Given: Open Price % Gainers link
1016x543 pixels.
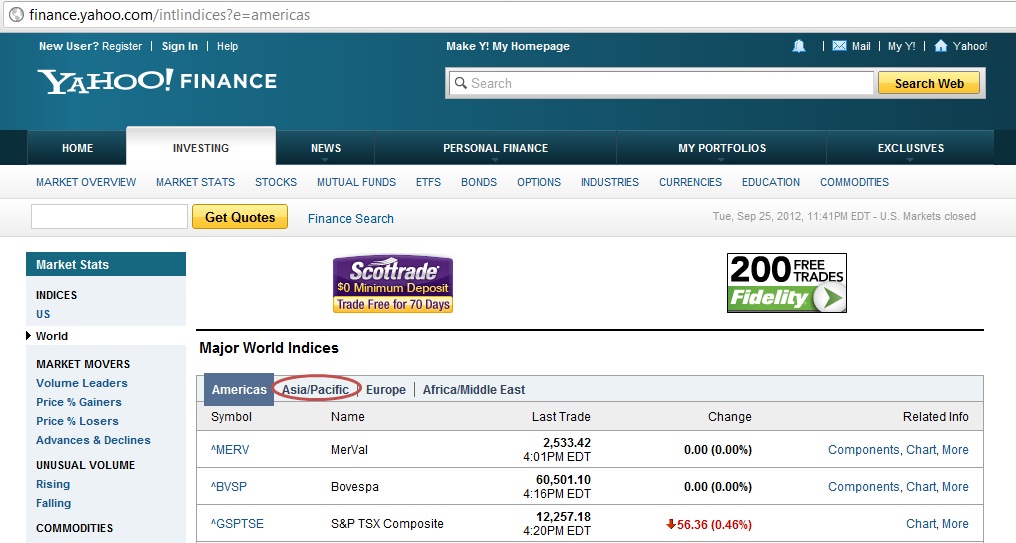Looking at the screenshot, I should point(79,402).
